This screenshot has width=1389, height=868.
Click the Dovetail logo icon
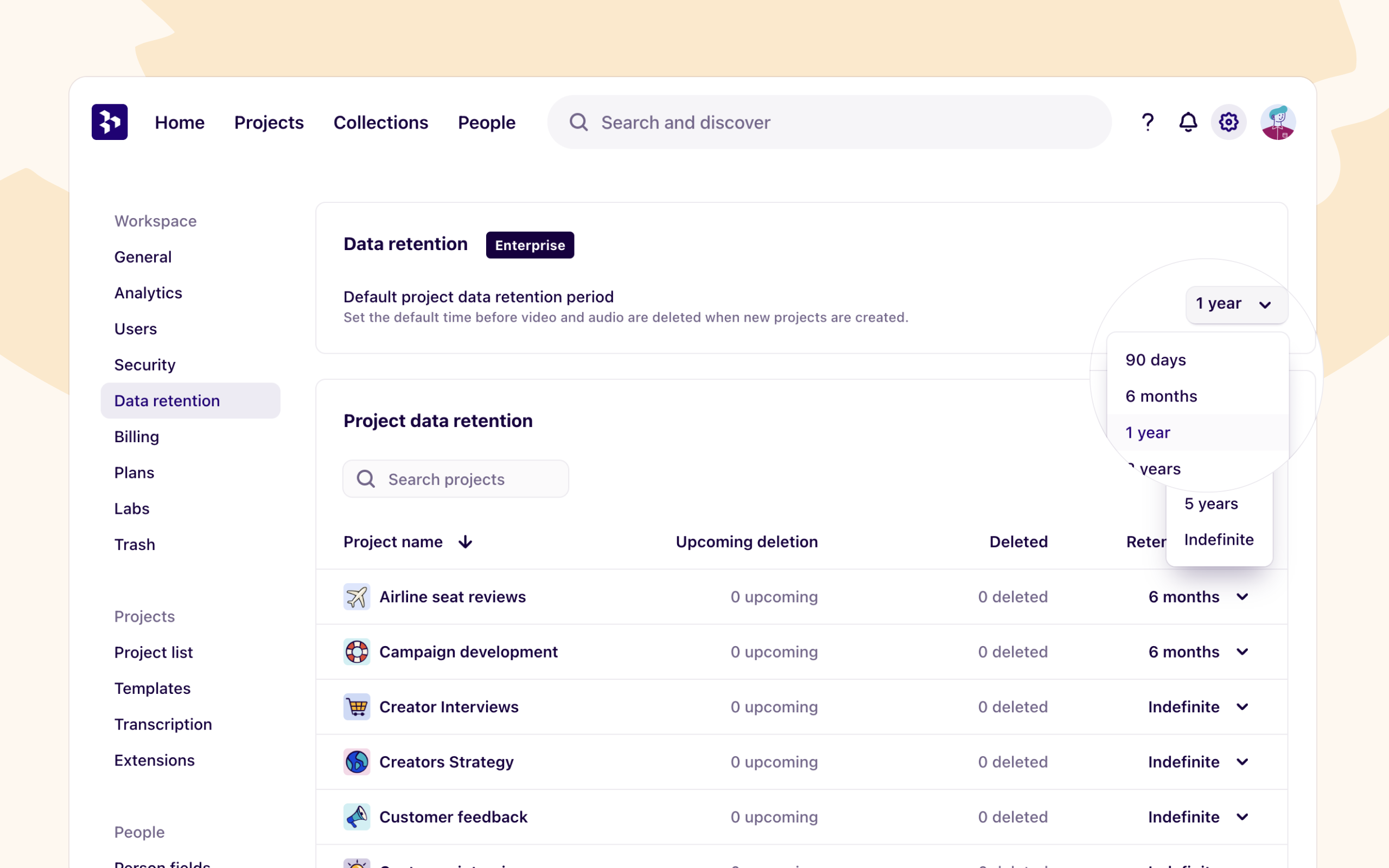109,122
